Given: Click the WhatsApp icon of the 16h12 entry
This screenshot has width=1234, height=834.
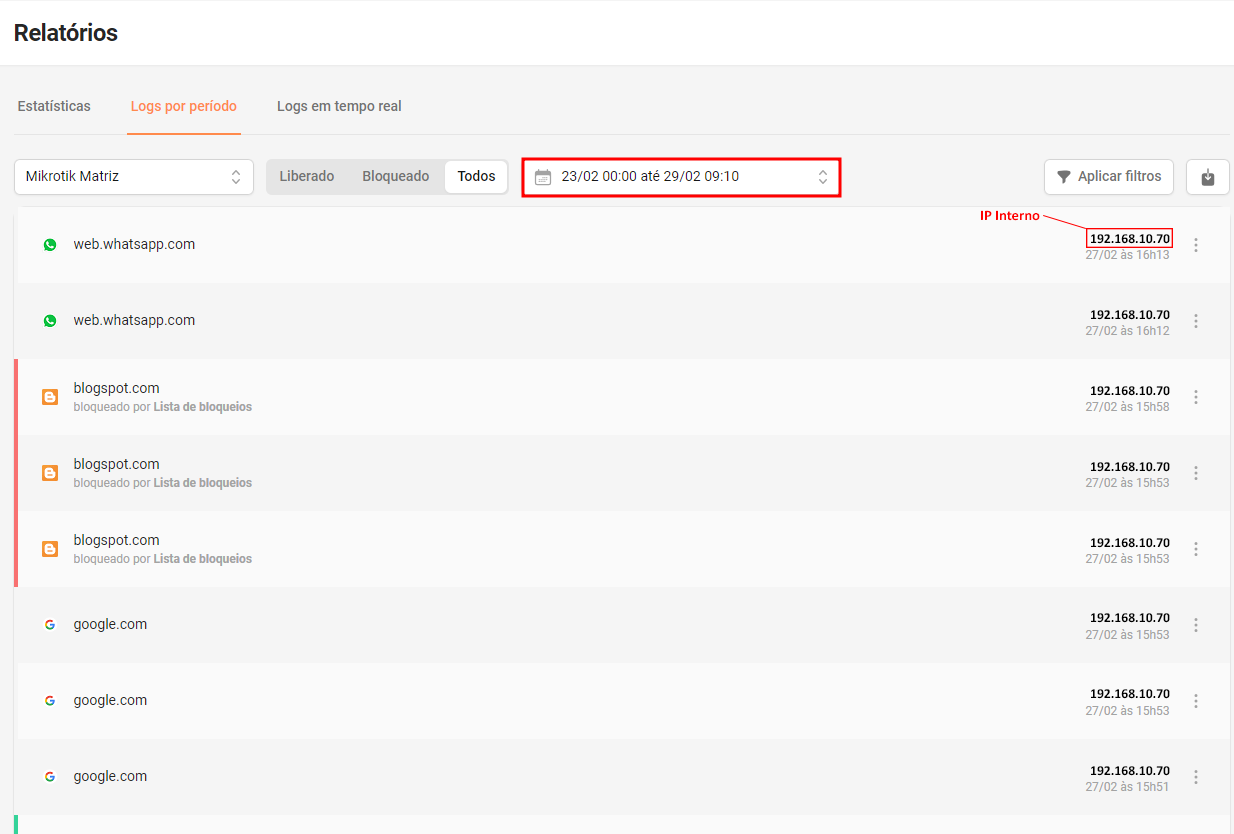Looking at the screenshot, I should [x=50, y=320].
